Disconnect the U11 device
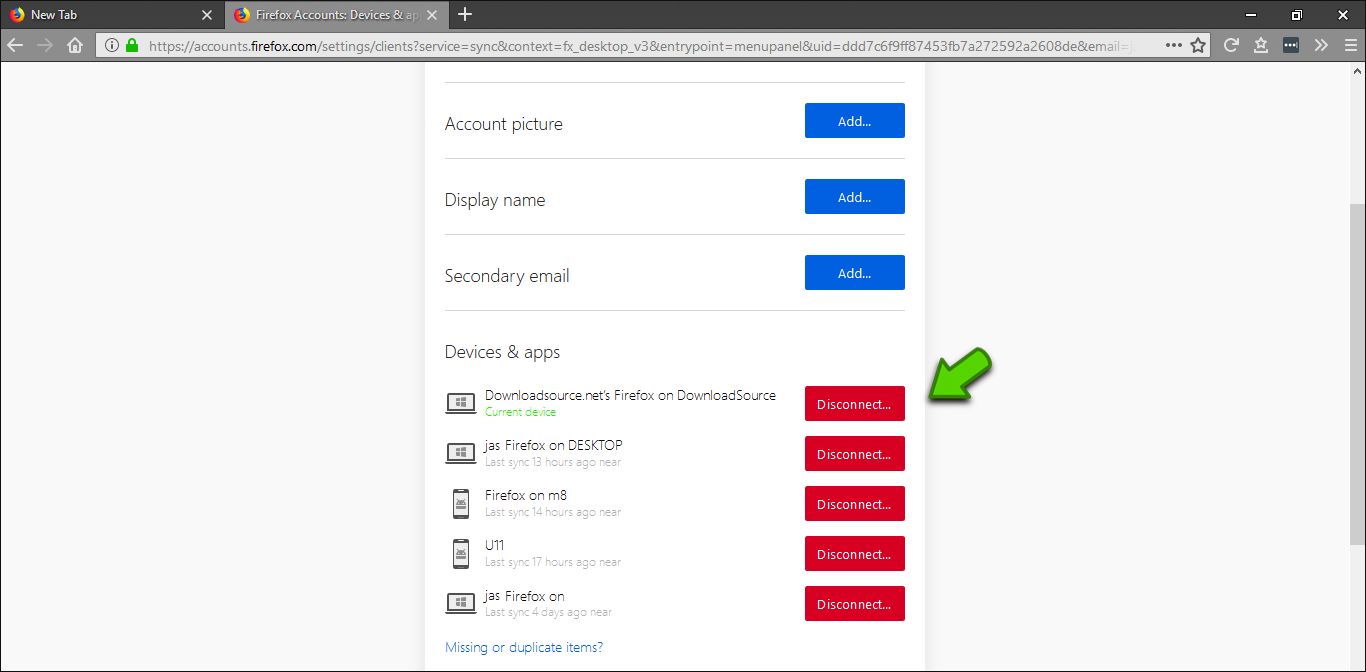Viewport: 1366px width, 672px height. point(855,554)
